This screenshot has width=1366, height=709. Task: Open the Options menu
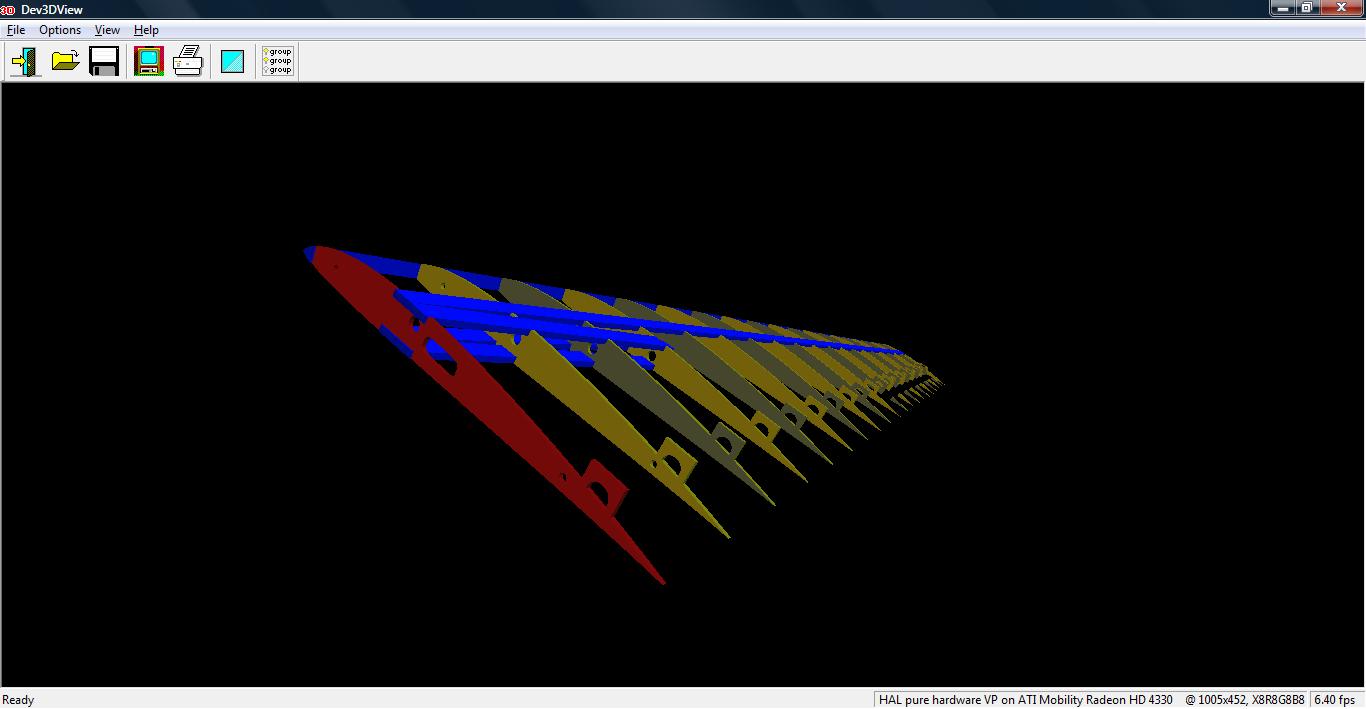(60, 30)
